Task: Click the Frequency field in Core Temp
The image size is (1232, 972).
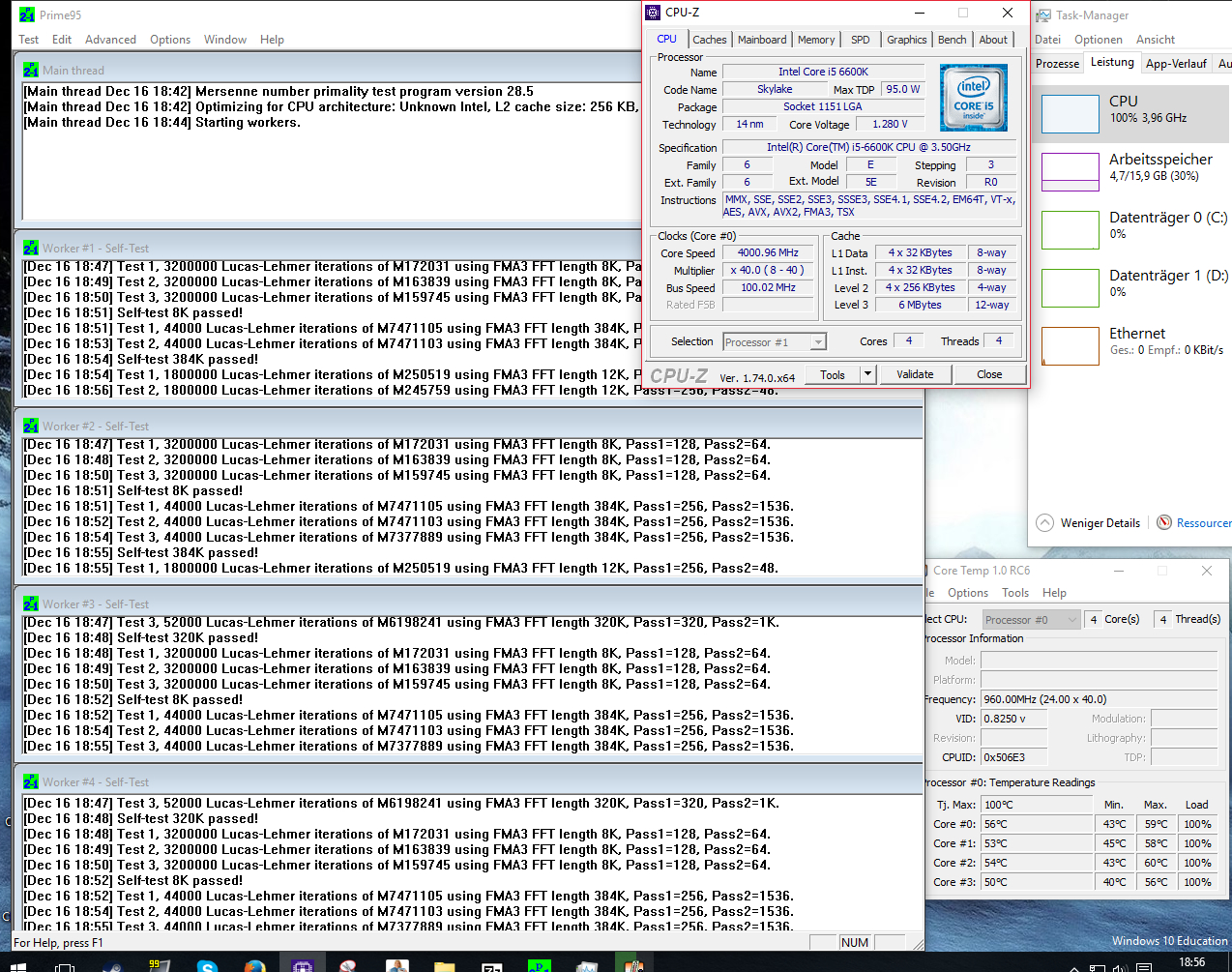Action: point(1099,699)
